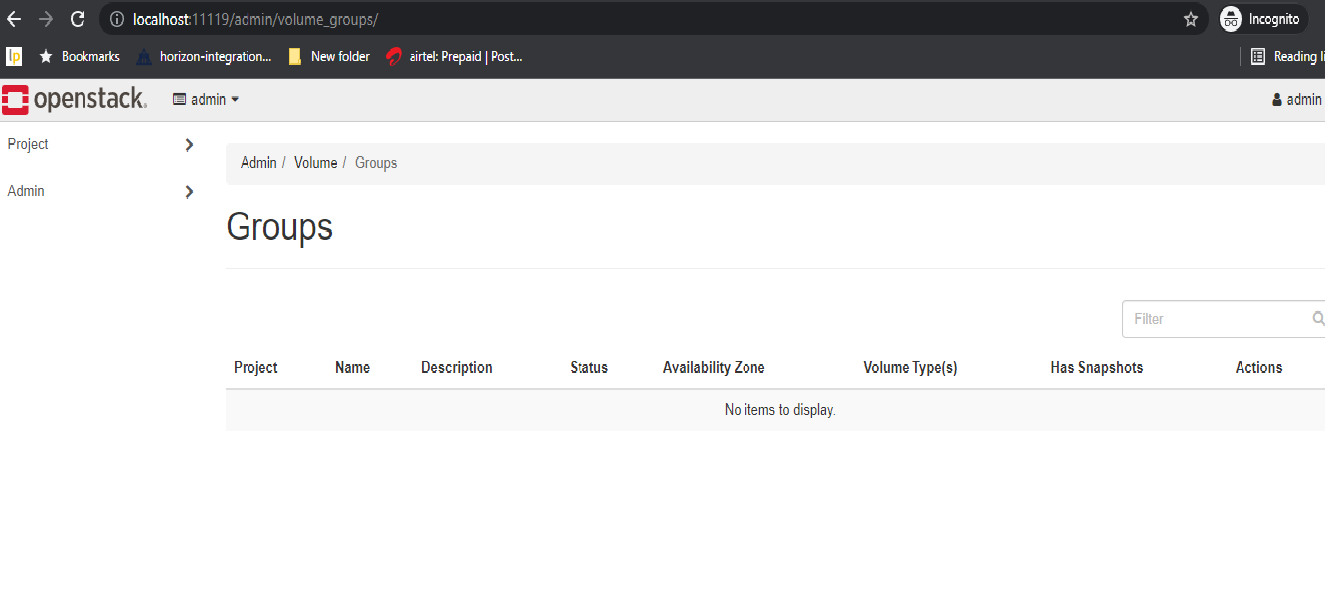1325x610 pixels.
Task: Click the Admin breadcrumb link
Action: tap(259, 163)
